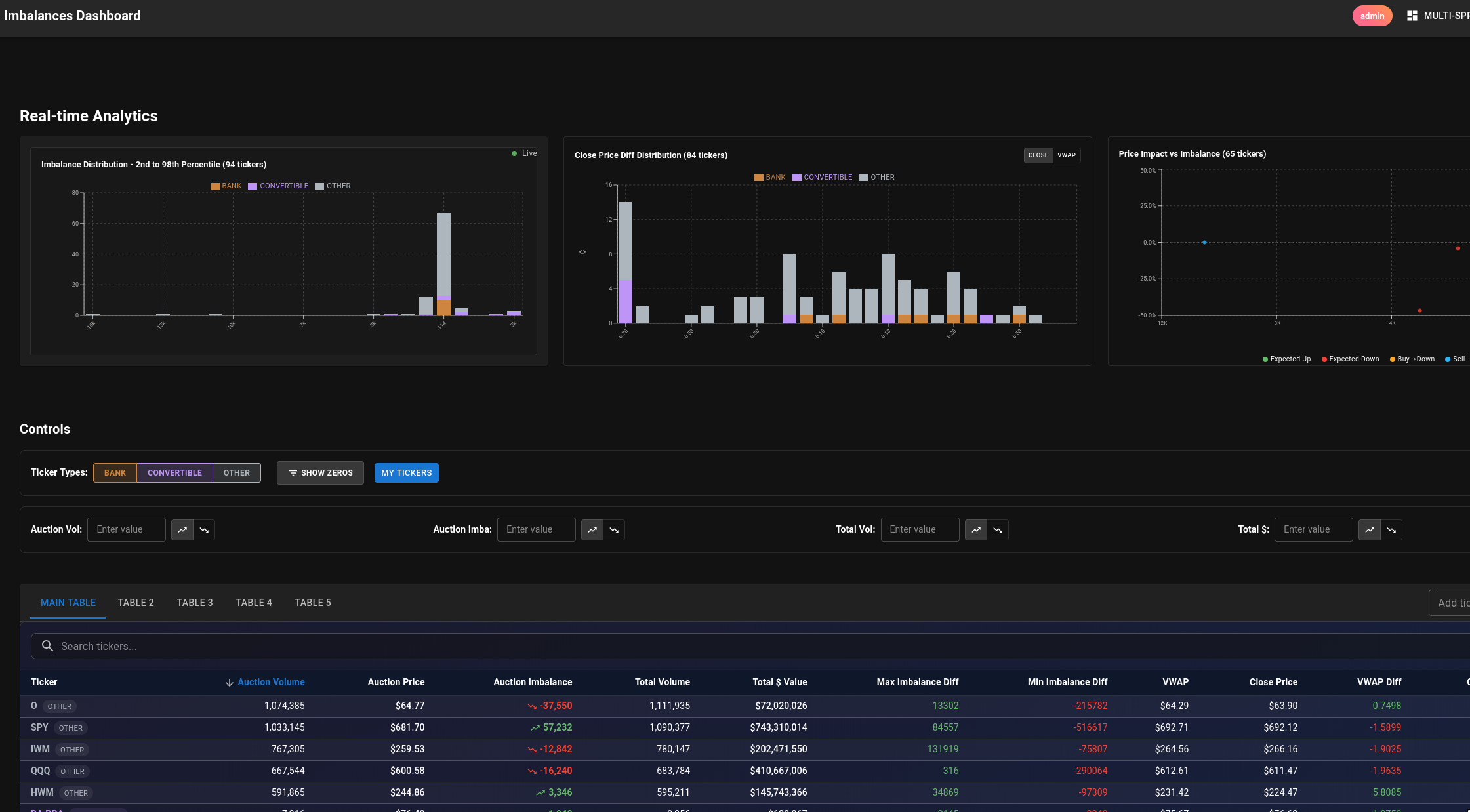Select the up-trend icon next to Total $

click(1370, 529)
